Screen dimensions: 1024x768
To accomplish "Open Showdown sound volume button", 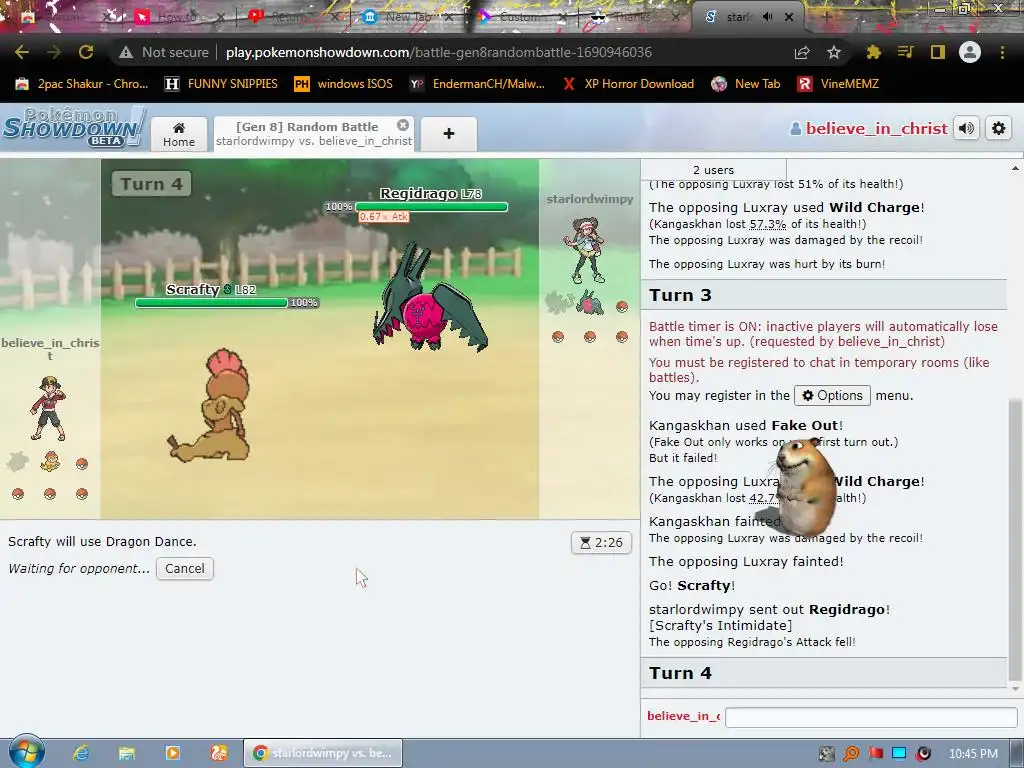I will point(967,128).
